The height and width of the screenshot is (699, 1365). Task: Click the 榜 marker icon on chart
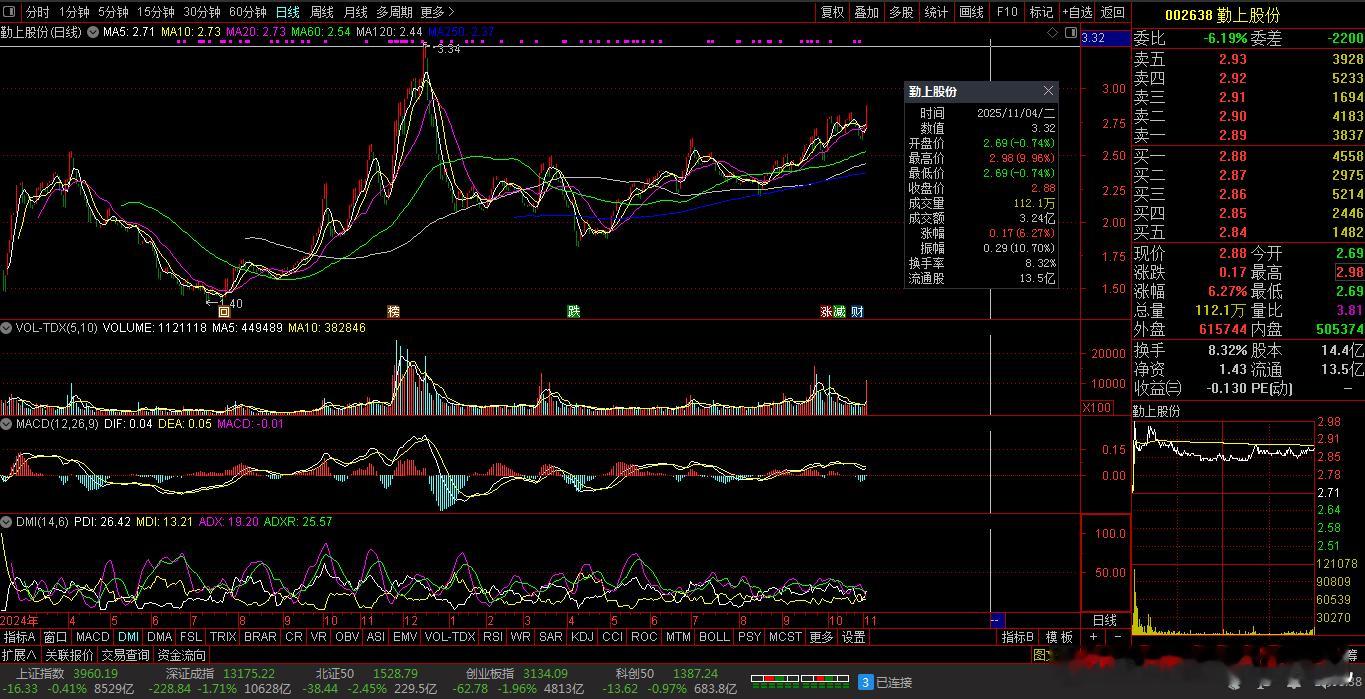(393, 312)
